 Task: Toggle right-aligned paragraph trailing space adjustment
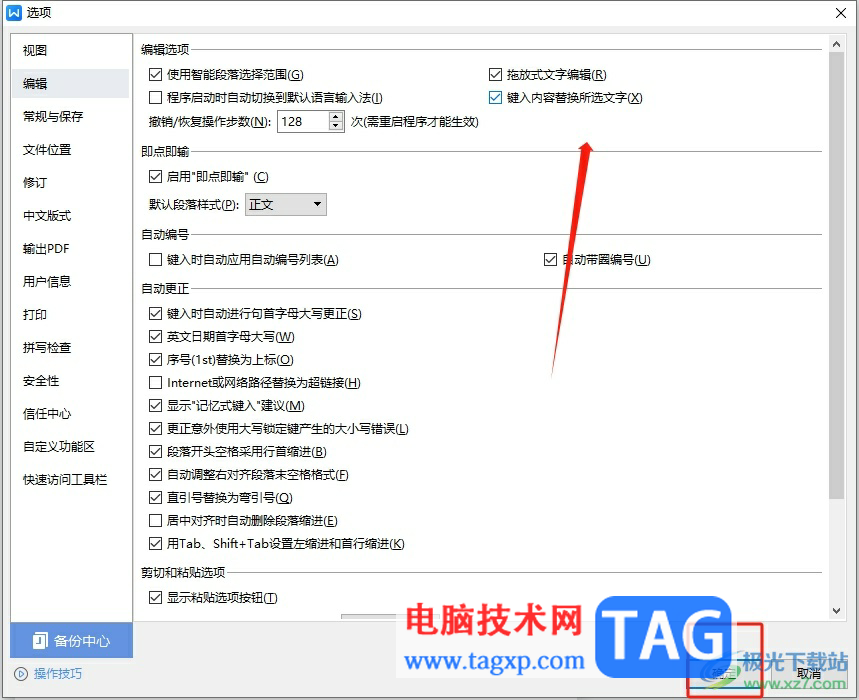pos(156,474)
